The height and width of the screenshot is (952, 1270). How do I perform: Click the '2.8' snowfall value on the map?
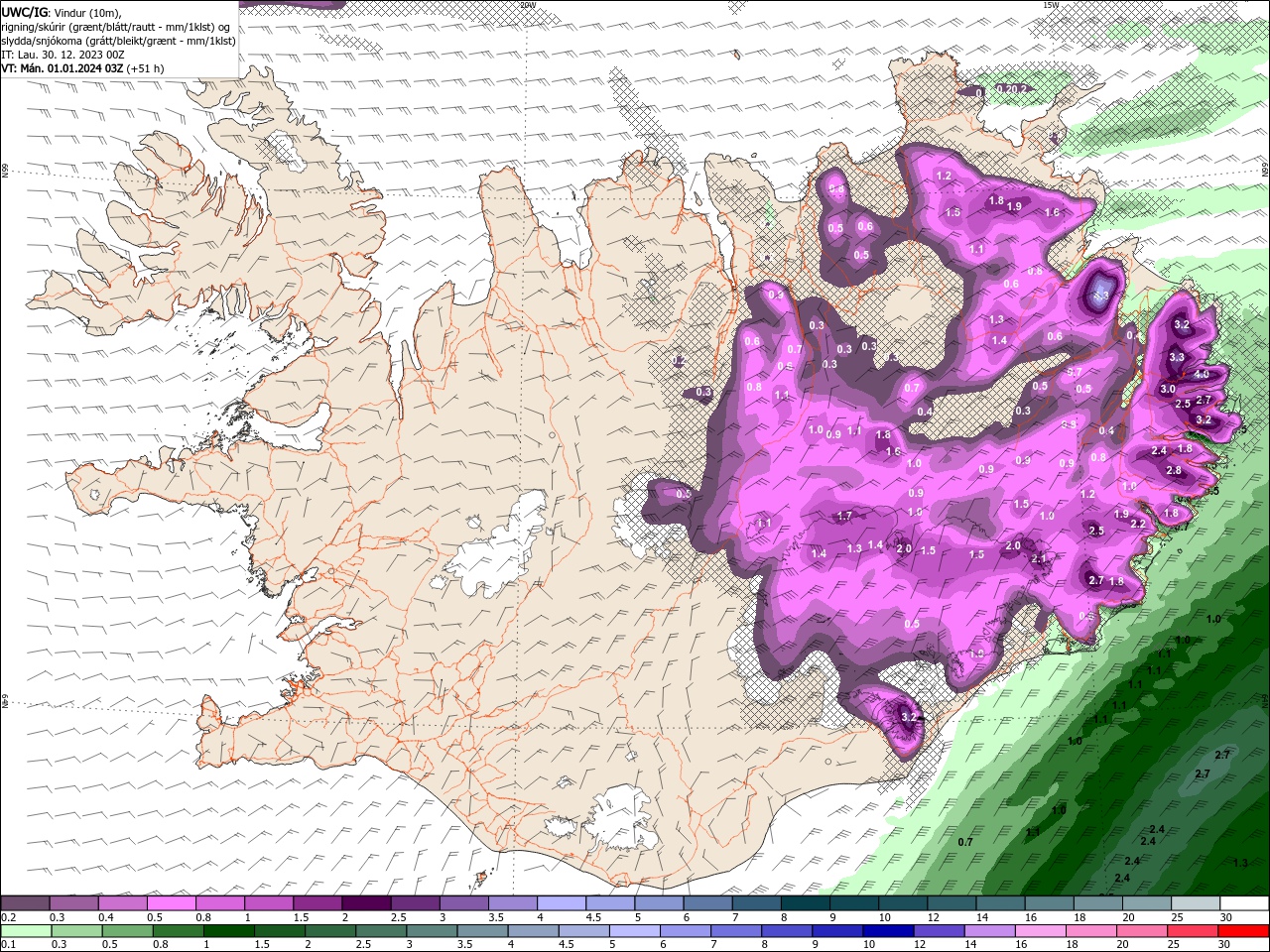pyautogui.click(x=1174, y=470)
